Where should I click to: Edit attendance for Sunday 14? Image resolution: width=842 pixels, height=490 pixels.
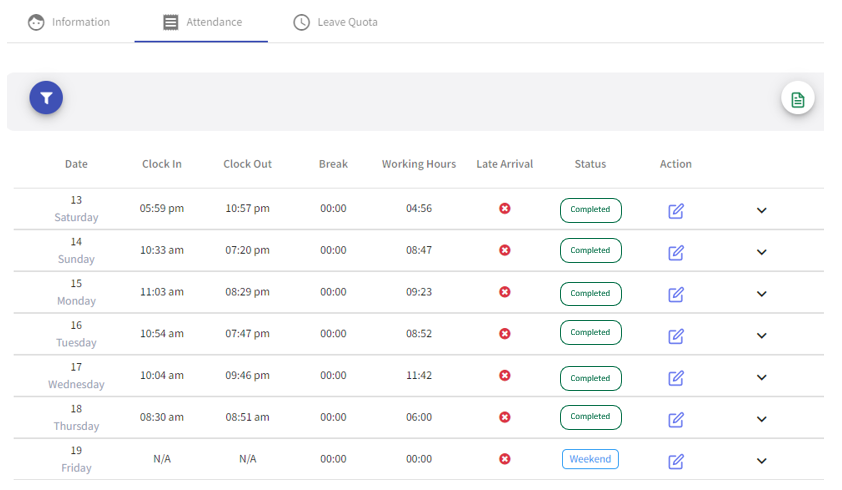tap(676, 253)
